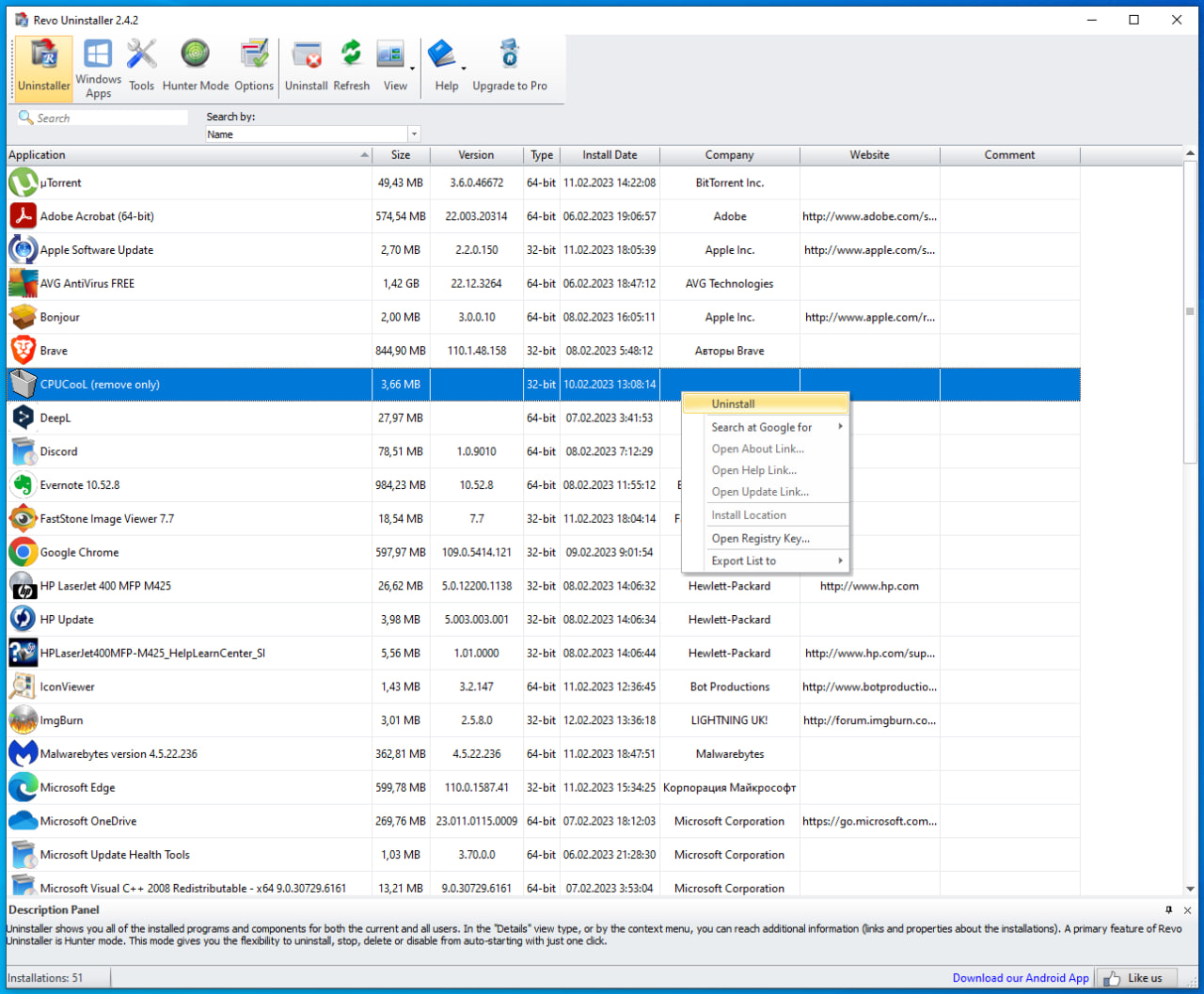Sort list by Install Date column header
The height and width of the screenshot is (994, 1204).
tap(610, 155)
